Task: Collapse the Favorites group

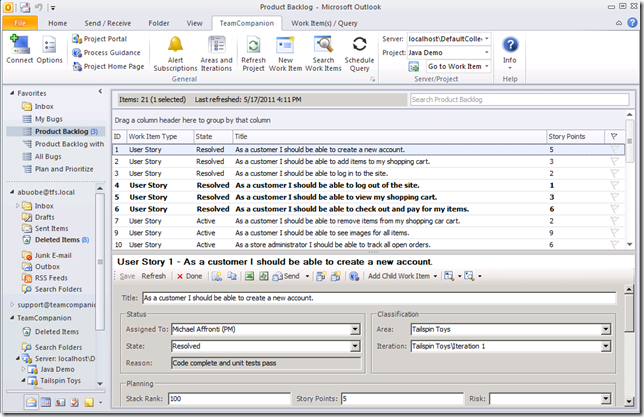Action: pyautogui.click(x=12, y=93)
